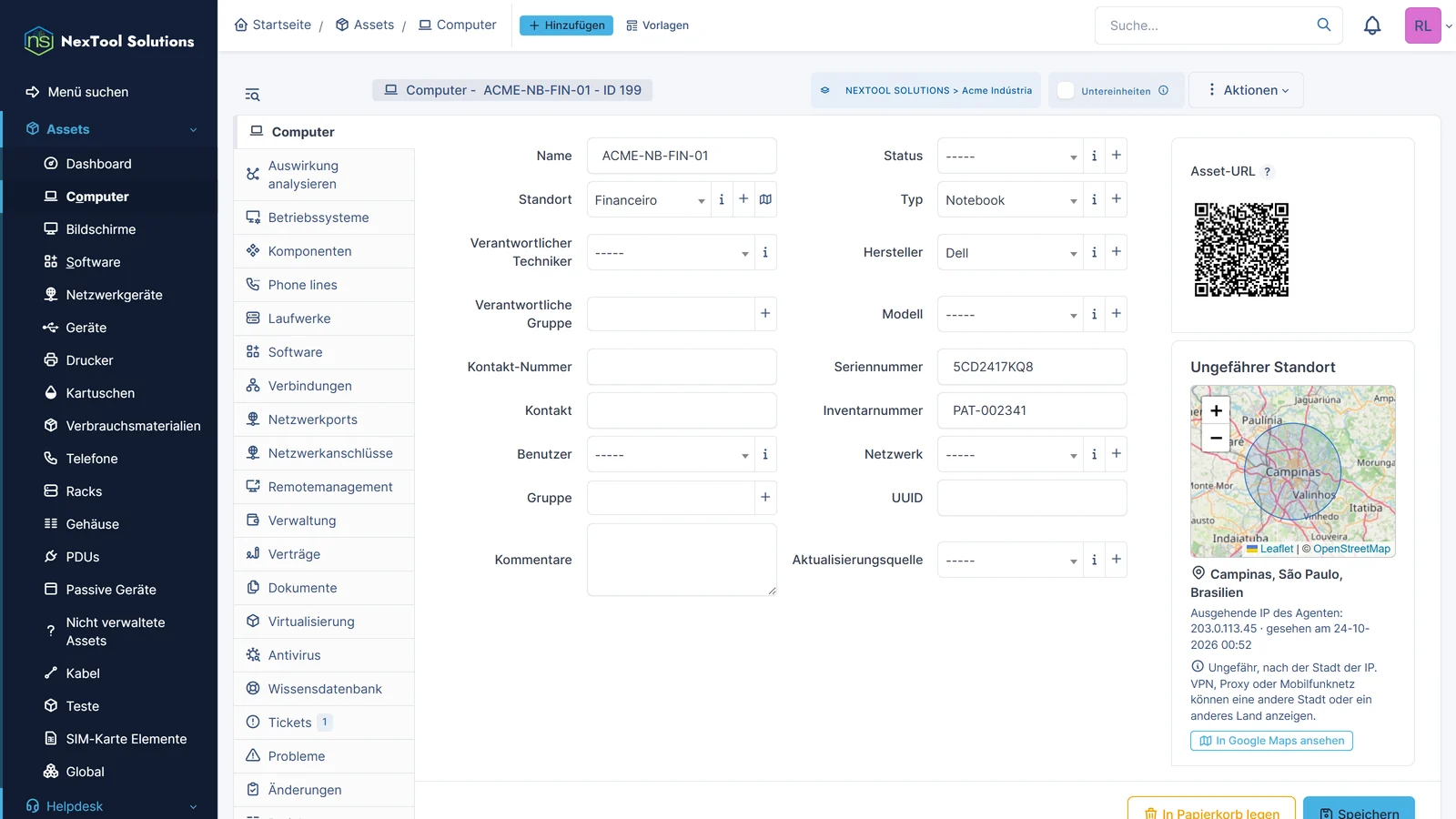This screenshot has width=1456, height=819.
Task: Open the Typ dropdown showing Notebook
Action: [1010, 200]
